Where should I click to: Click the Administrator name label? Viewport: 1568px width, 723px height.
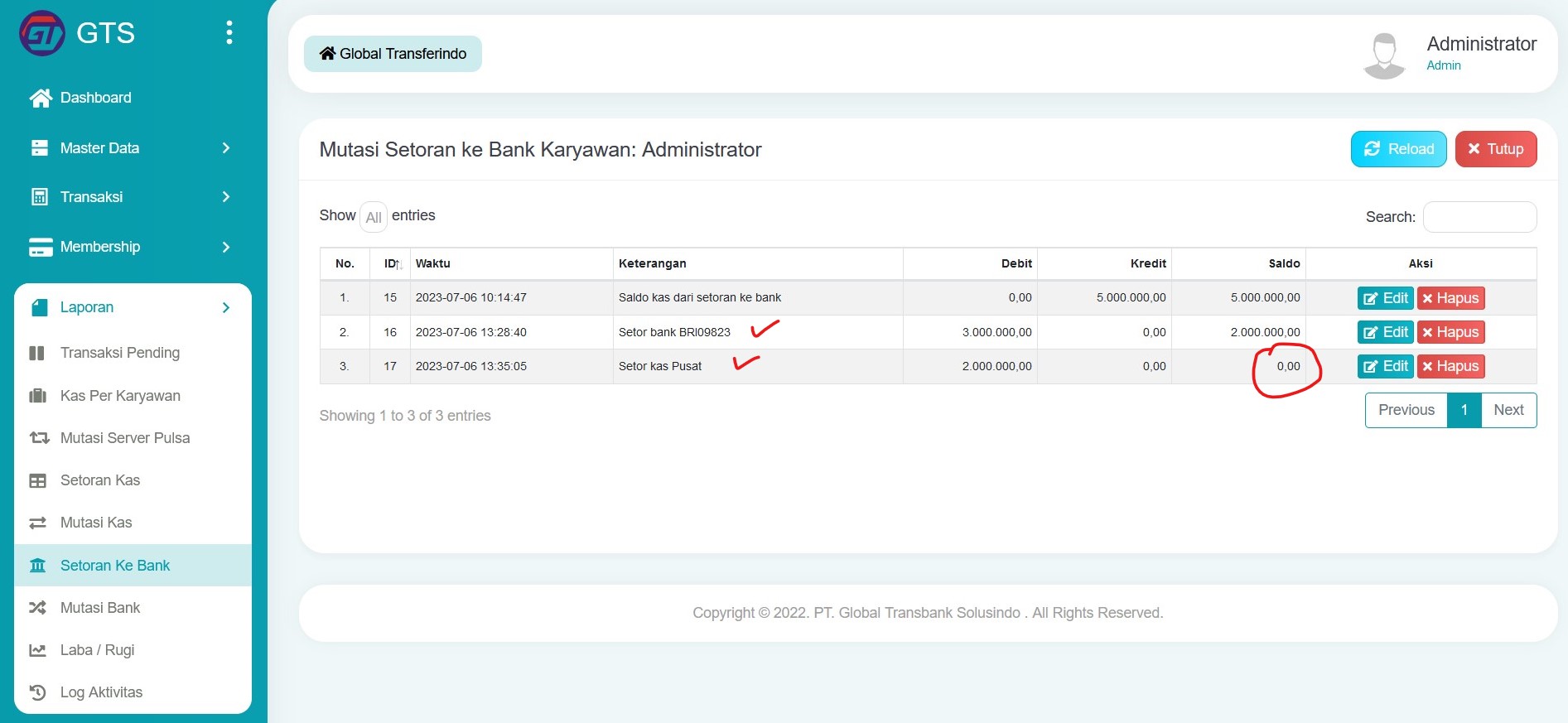coord(1481,44)
